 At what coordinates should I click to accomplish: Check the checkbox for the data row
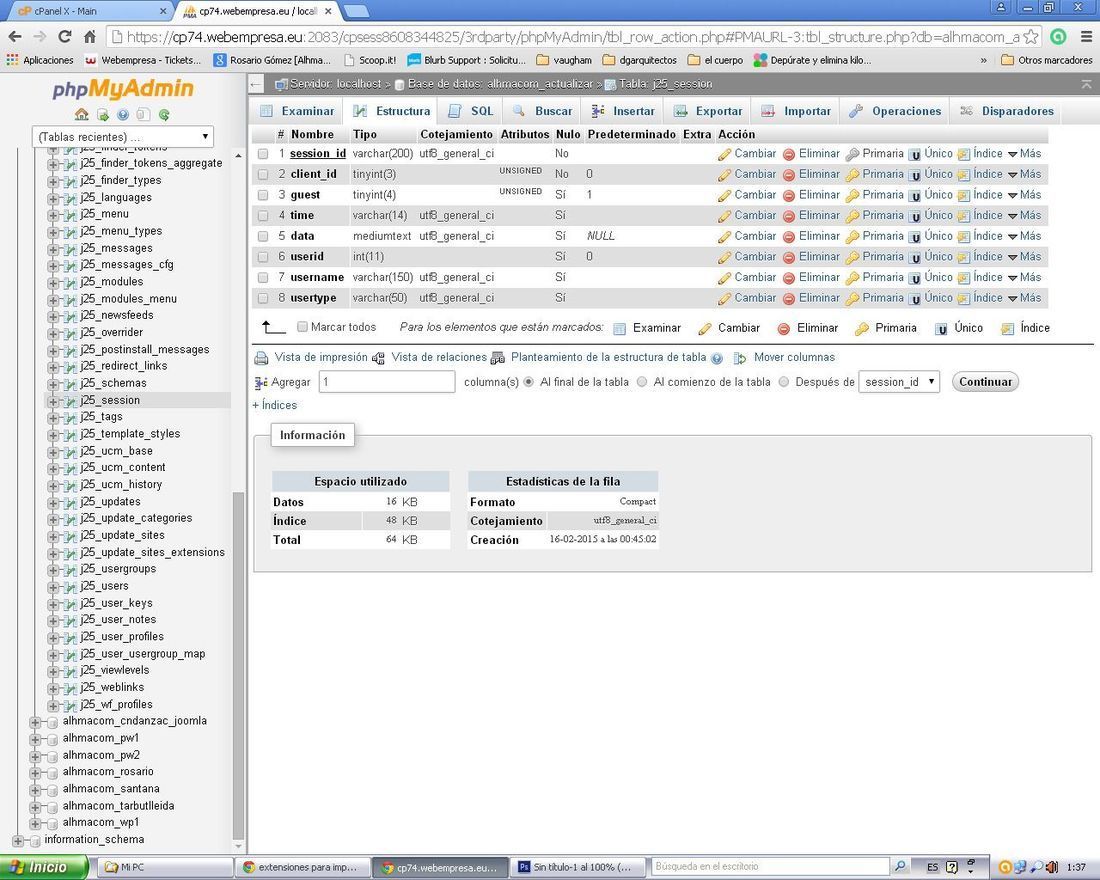tap(263, 236)
